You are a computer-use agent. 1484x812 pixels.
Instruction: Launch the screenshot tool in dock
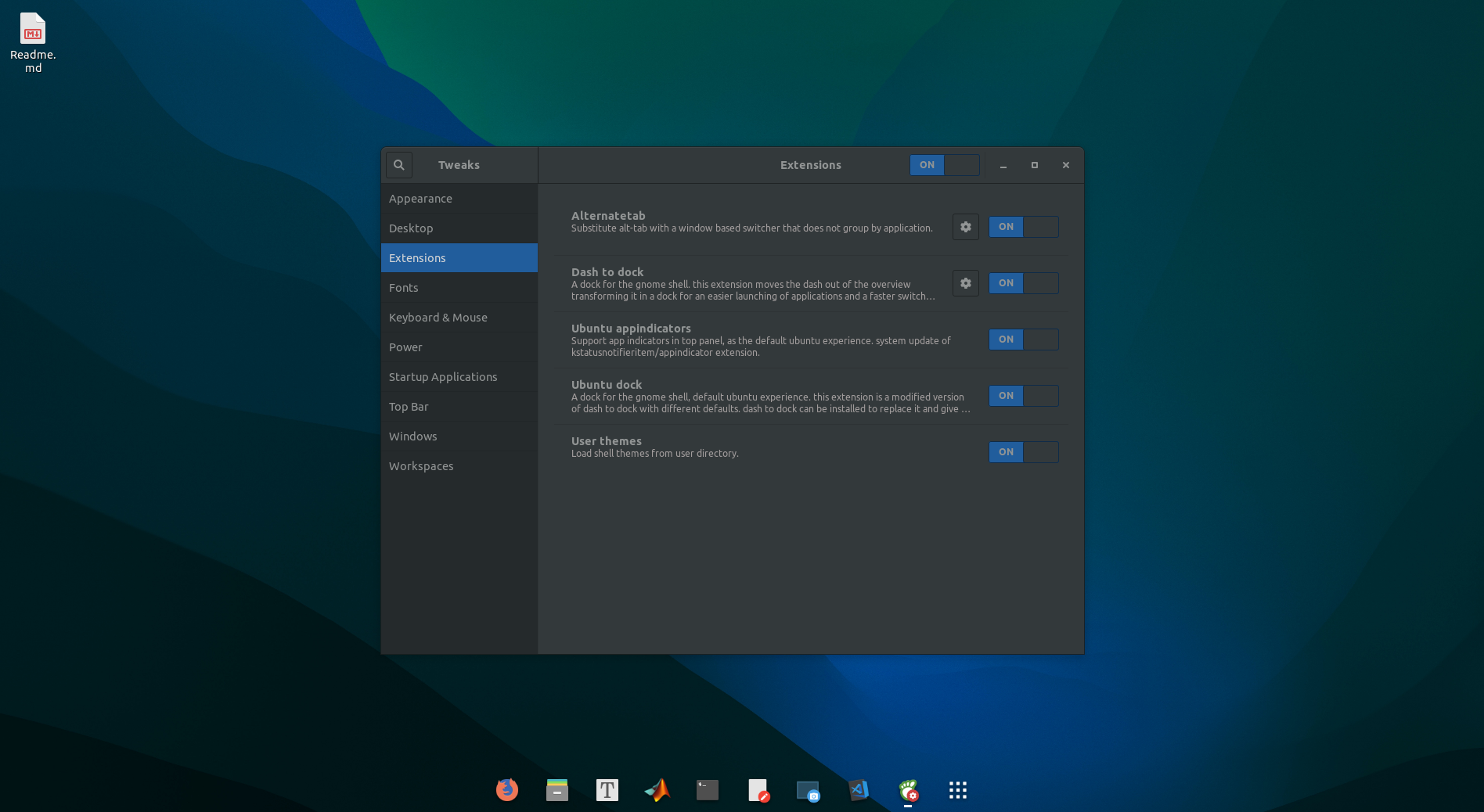click(808, 790)
